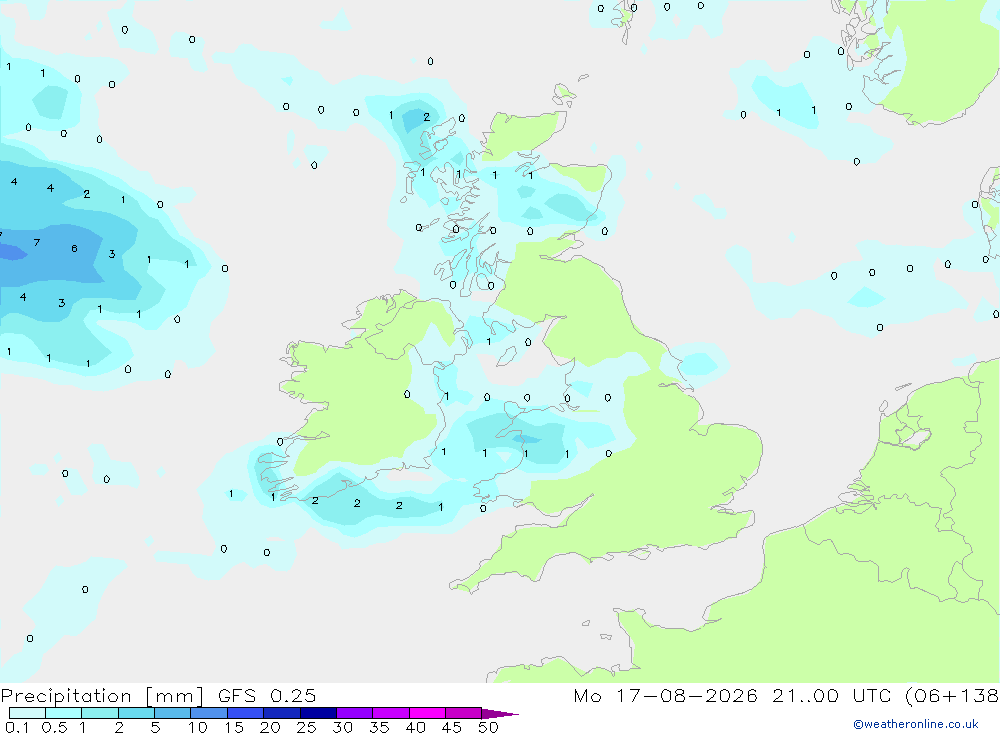Click the 40–45 mm magenta legend swatch
1000x733 pixels.
click(x=427, y=713)
